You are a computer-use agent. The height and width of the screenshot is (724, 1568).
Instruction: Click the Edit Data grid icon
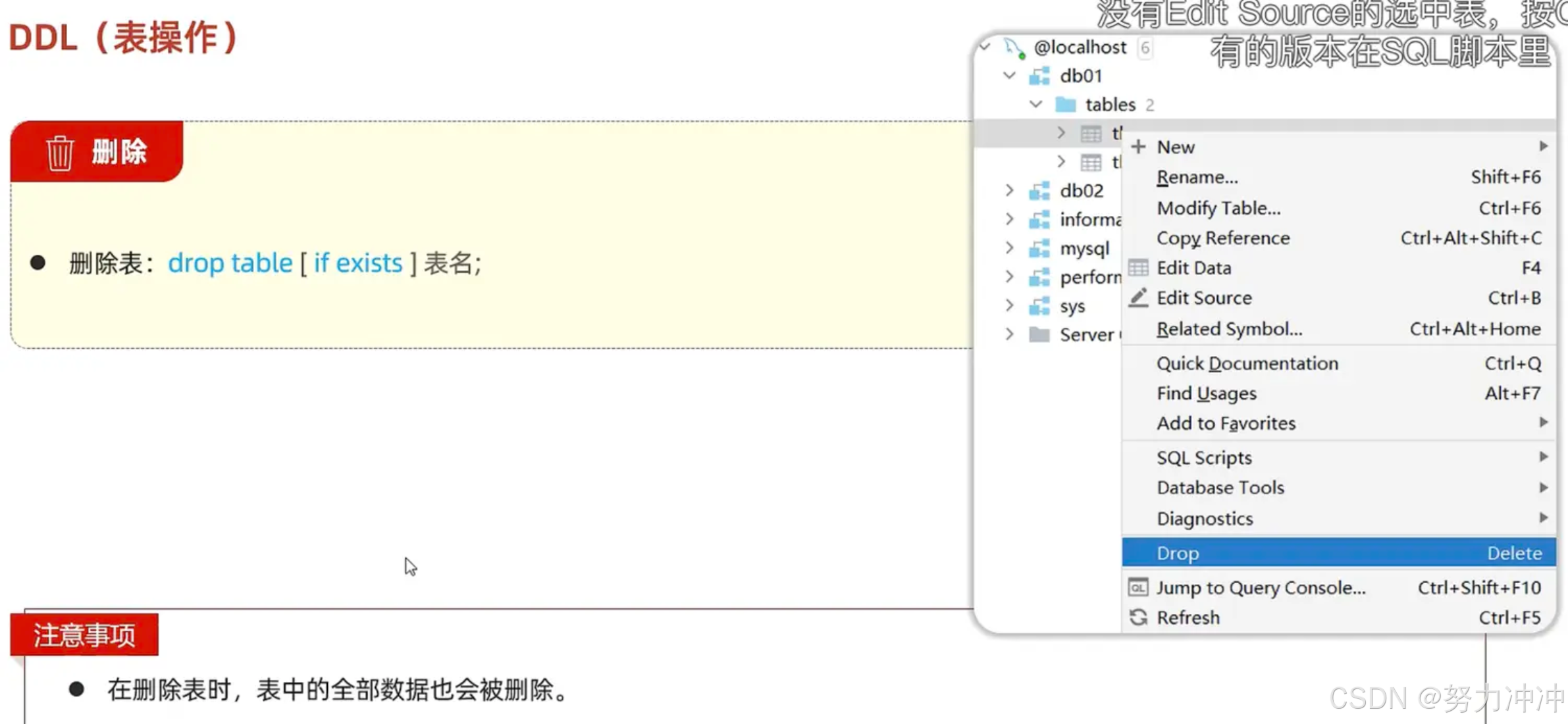1138,268
